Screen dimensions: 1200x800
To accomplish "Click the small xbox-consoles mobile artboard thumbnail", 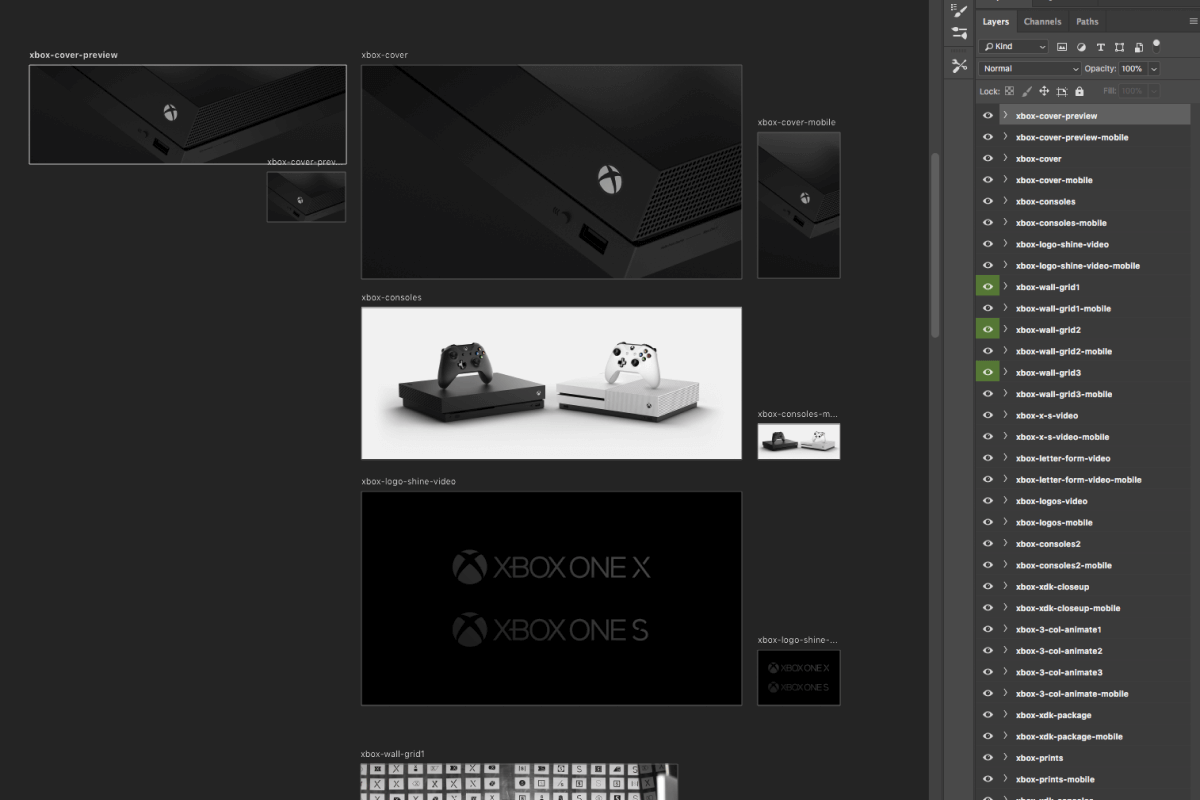I will tap(798, 441).
